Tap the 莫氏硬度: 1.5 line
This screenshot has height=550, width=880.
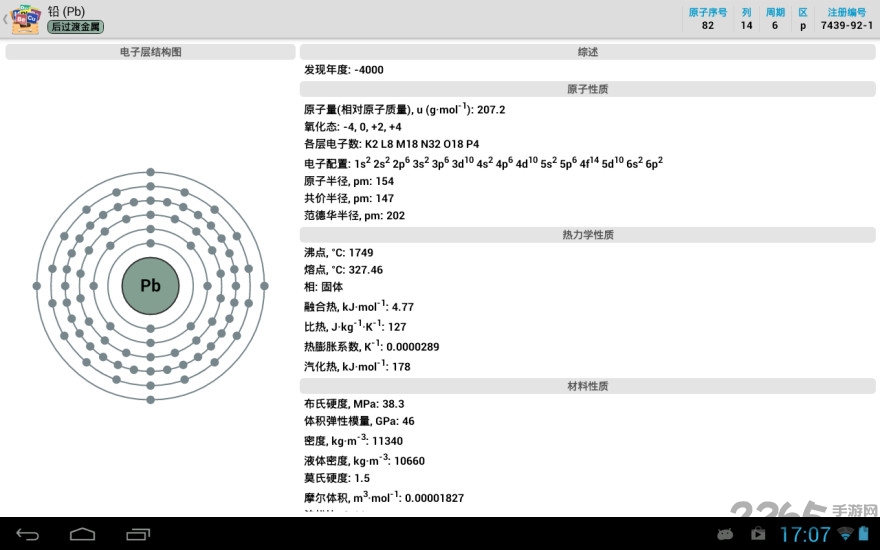point(337,478)
